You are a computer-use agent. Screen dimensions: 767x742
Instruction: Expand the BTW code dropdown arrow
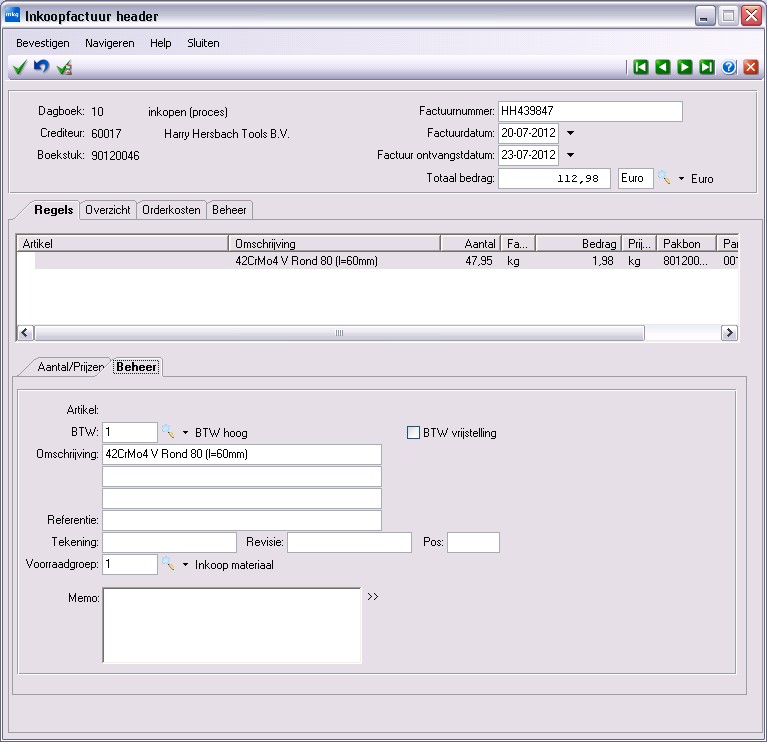185,432
